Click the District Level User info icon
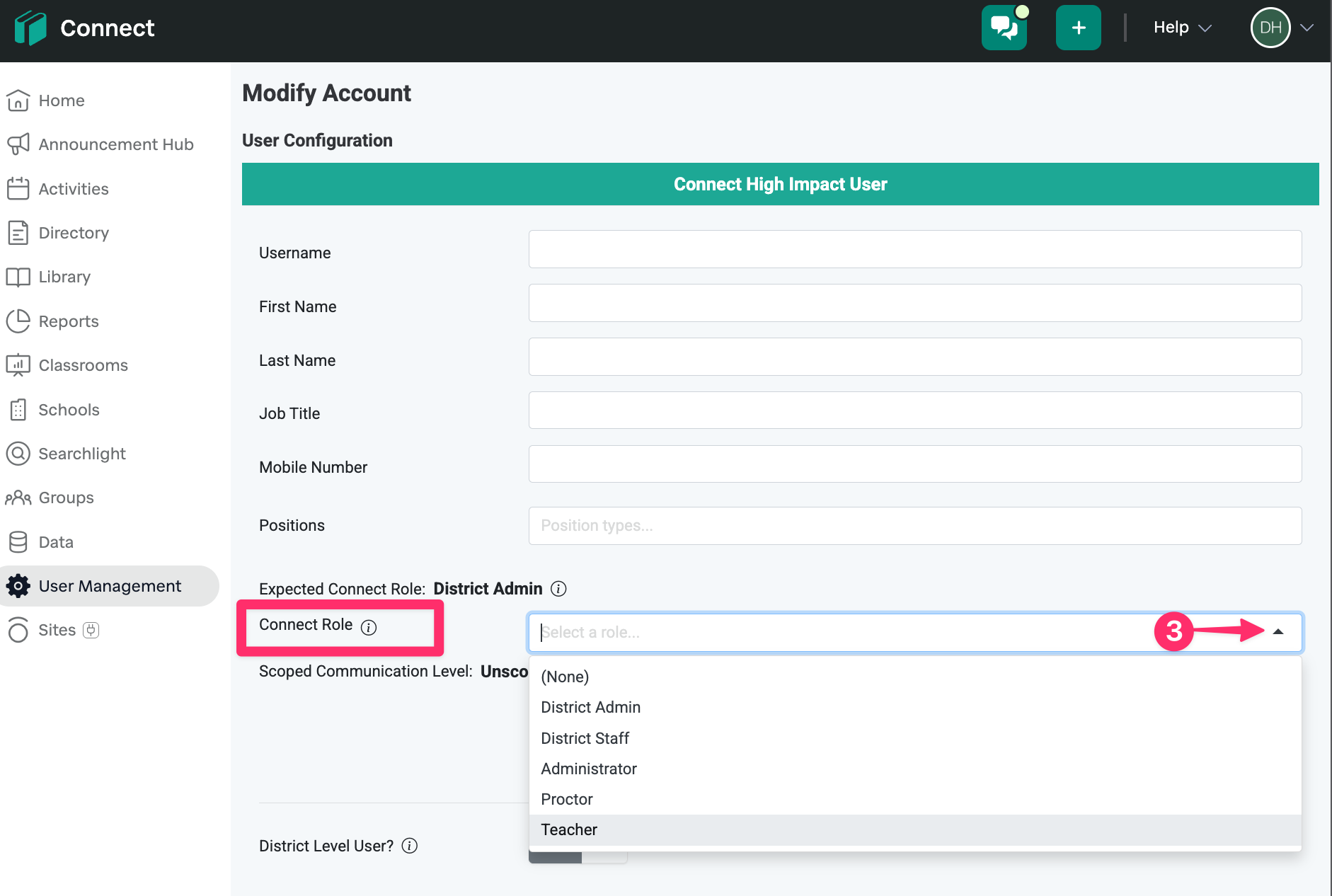This screenshot has width=1332, height=896. coord(410,846)
